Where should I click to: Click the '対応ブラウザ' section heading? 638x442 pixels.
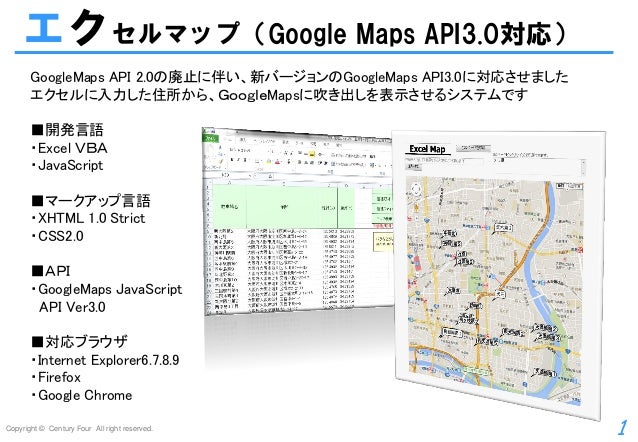click(79, 341)
